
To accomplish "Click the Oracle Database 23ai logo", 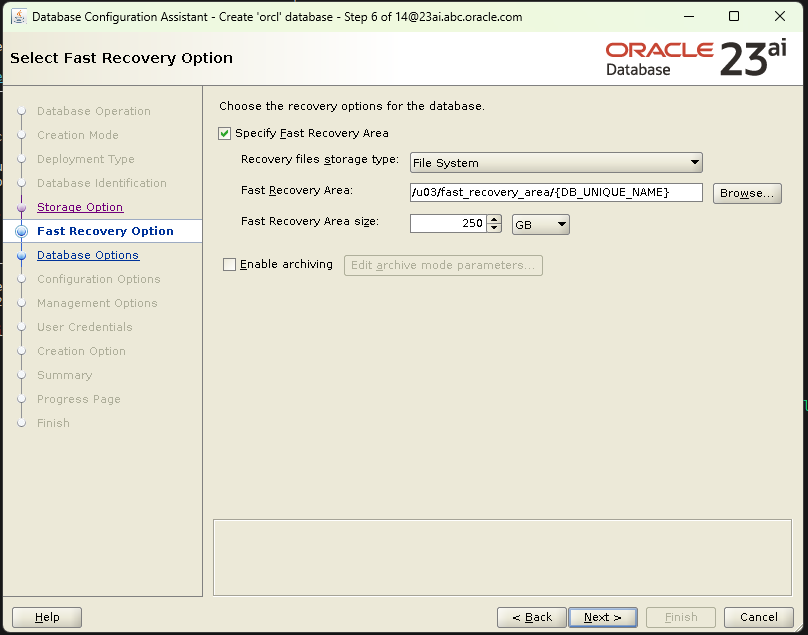I will 696,58.
